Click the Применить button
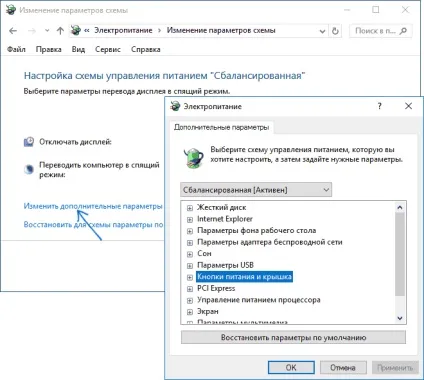Image resolution: width=424 pixels, height=380 pixels. click(395, 367)
